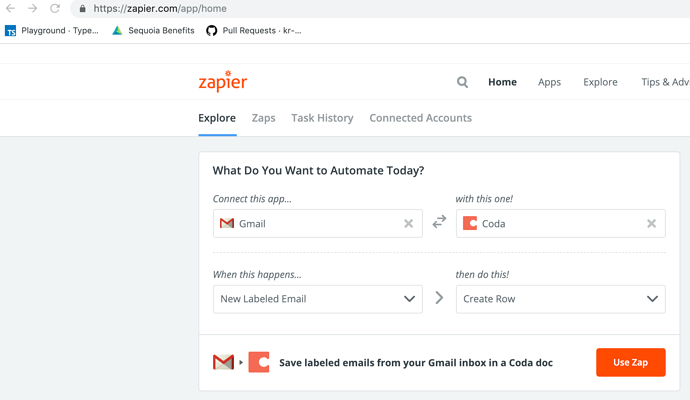Open the Sequoia Benefits bookmark
The width and height of the screenshot is (690, 400).
tap(153, 31)
